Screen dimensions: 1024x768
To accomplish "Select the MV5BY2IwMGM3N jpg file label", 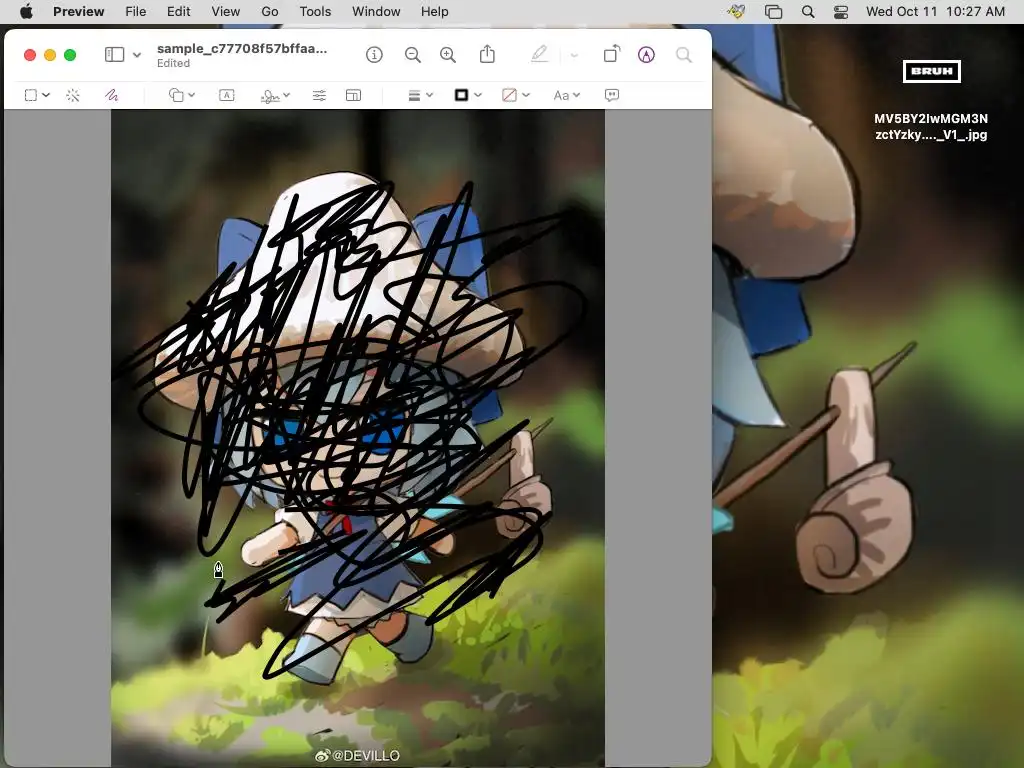I will 931,127.
